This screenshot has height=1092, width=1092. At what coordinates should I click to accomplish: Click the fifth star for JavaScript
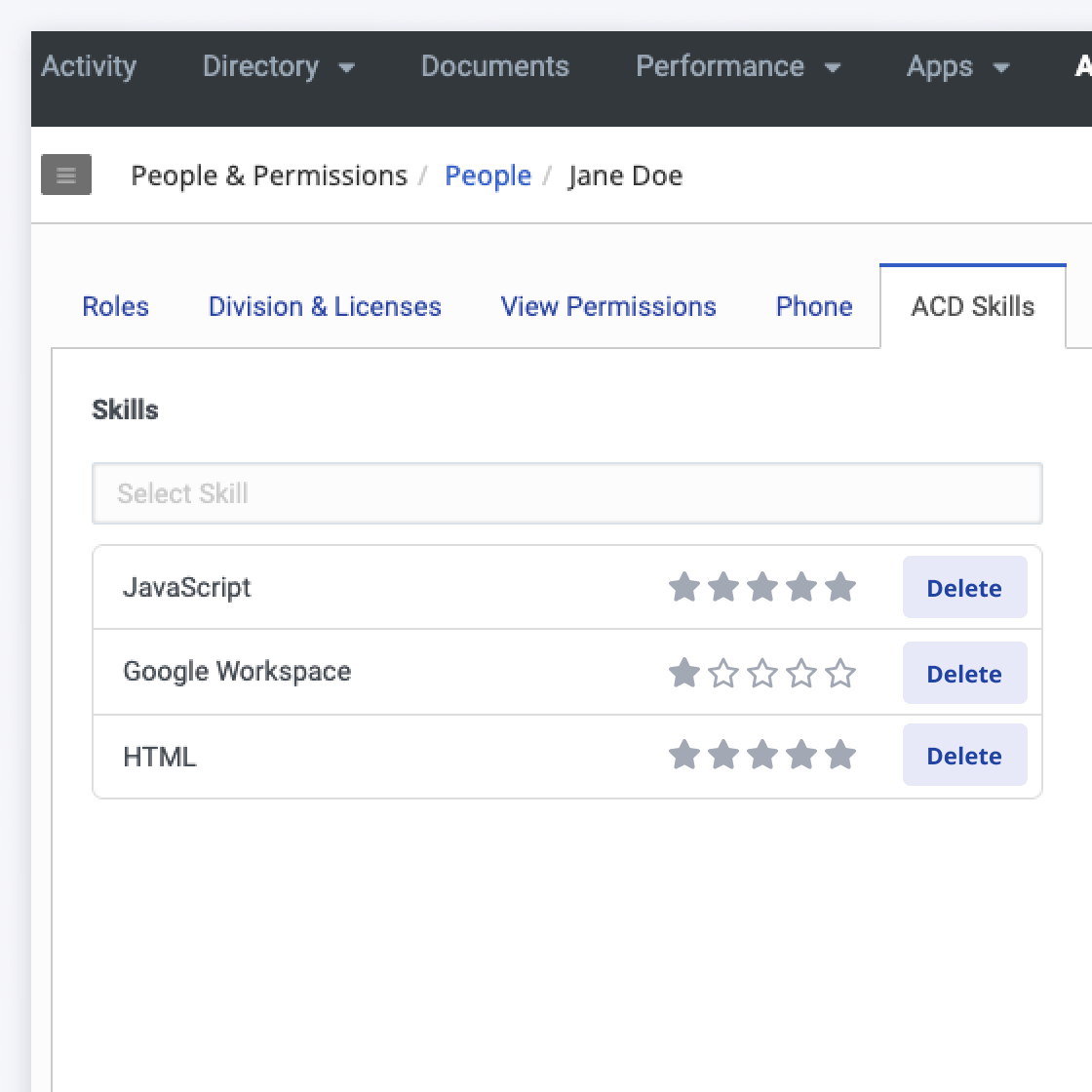840,588
